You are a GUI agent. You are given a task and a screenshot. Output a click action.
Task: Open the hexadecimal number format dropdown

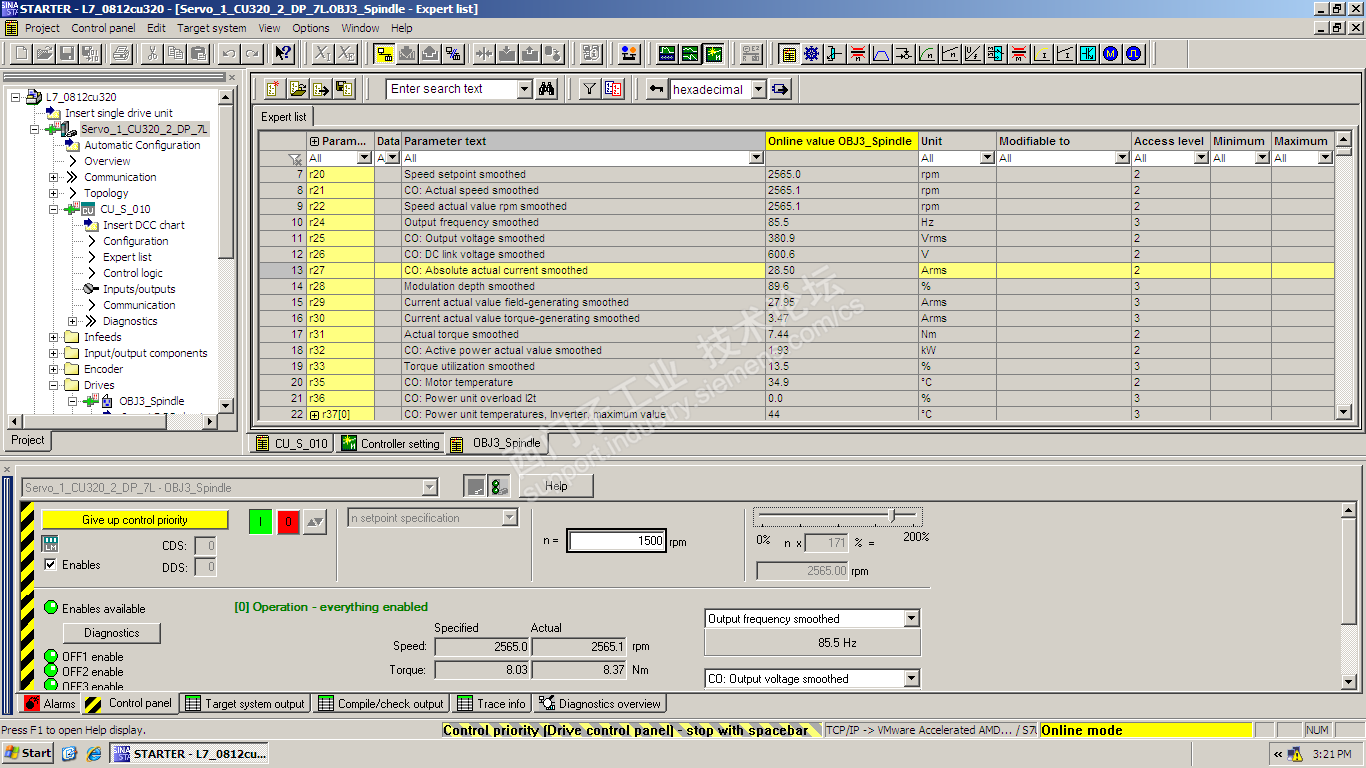coord(757,89)
